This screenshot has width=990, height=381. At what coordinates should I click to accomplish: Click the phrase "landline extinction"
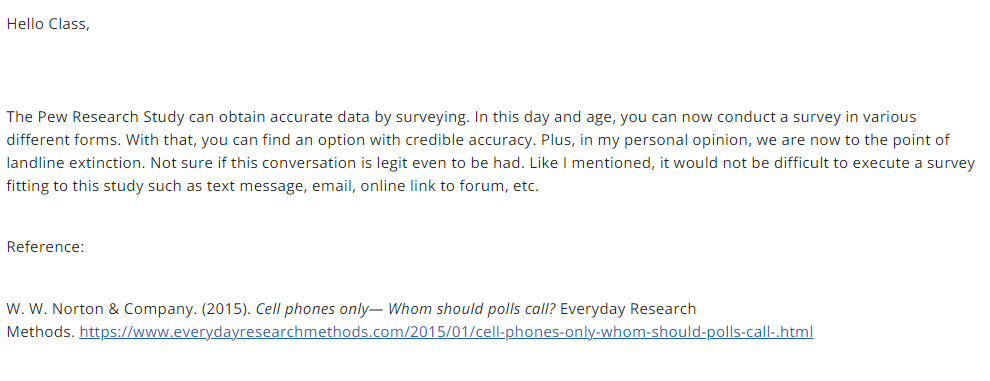tap(76, 163)
